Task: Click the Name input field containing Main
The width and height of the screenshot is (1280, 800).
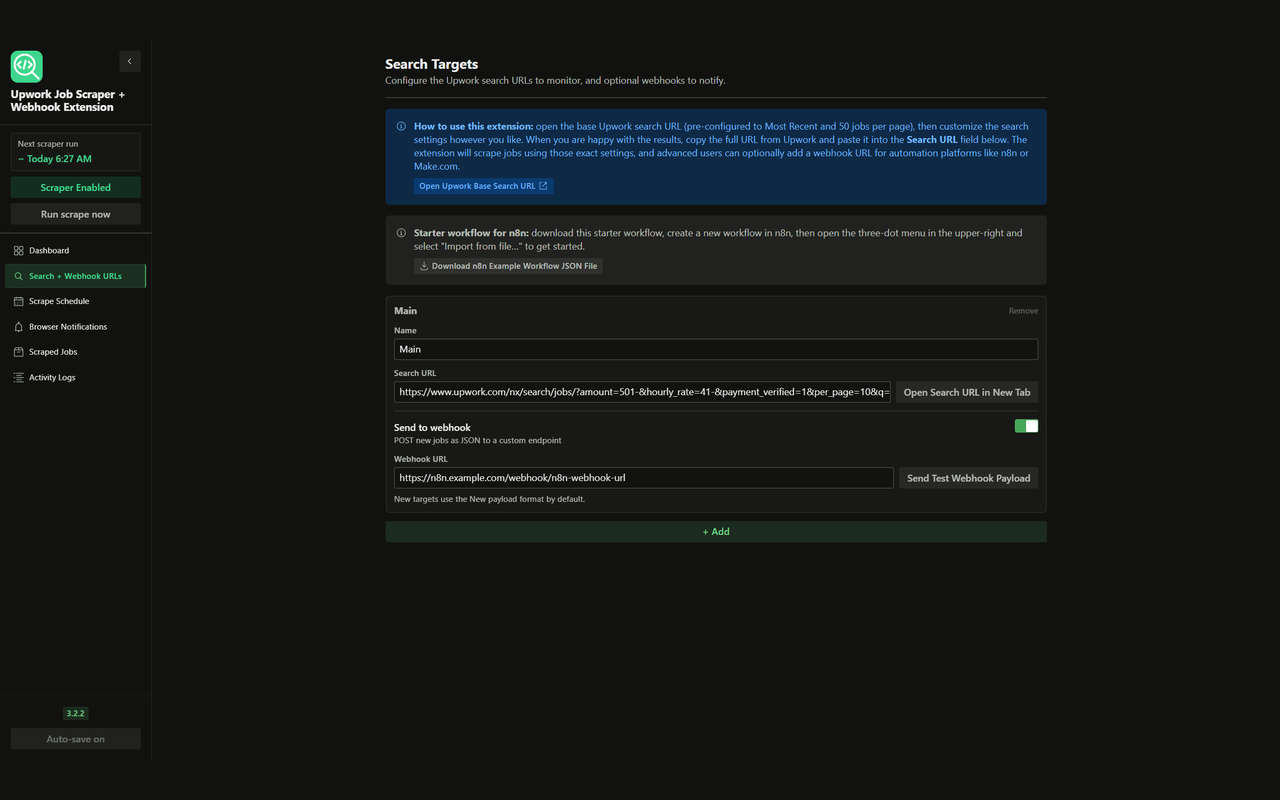Action: (716, 349)
